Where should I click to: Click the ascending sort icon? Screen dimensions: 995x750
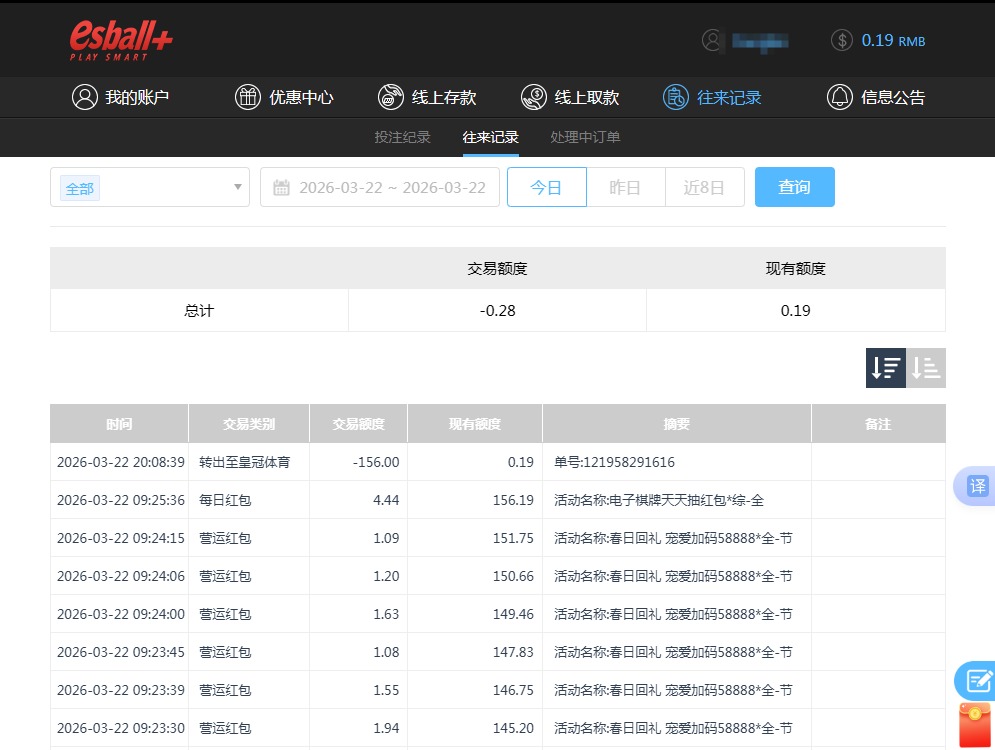[x=925, y=367]
